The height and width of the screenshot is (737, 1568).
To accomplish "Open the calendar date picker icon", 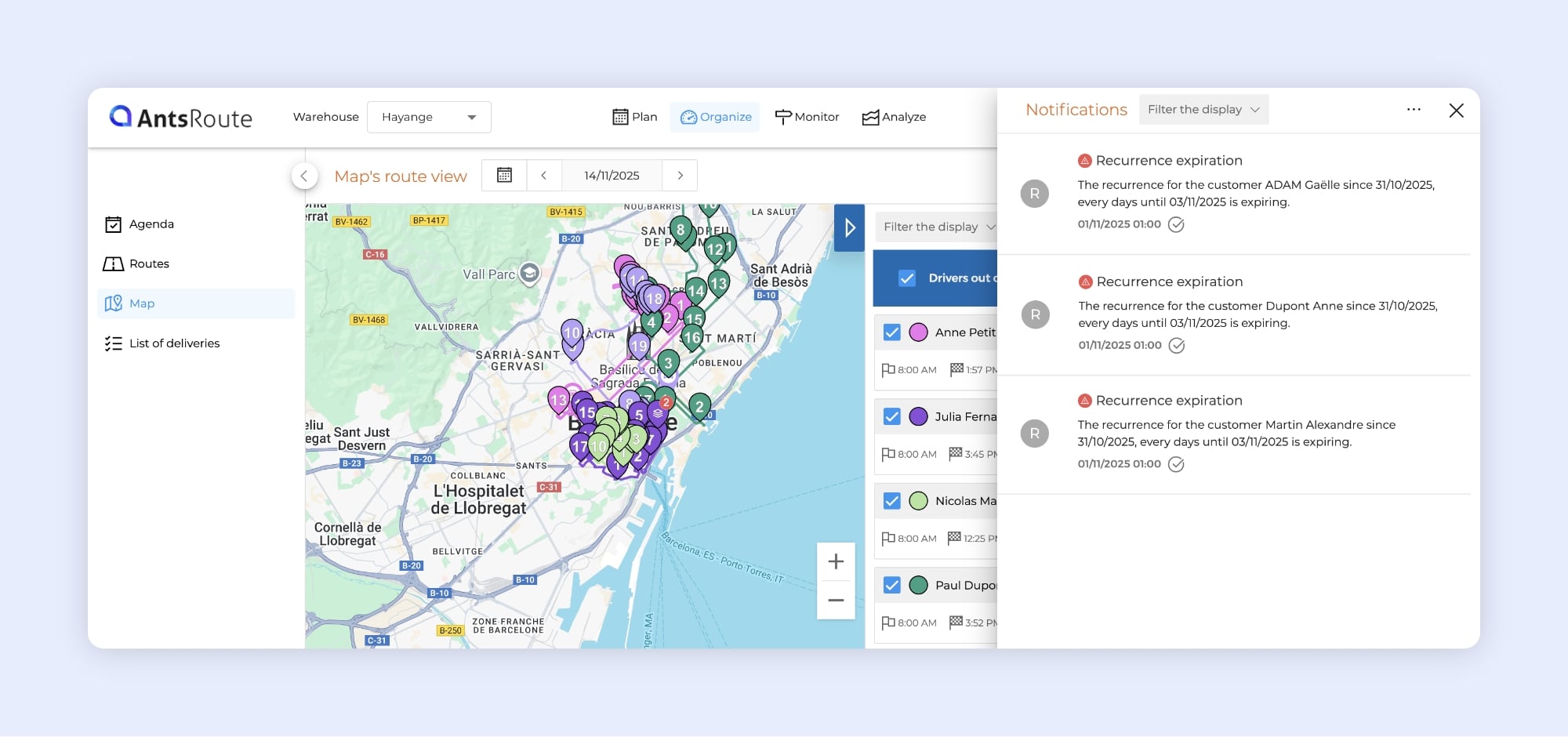I will [504, 176].
